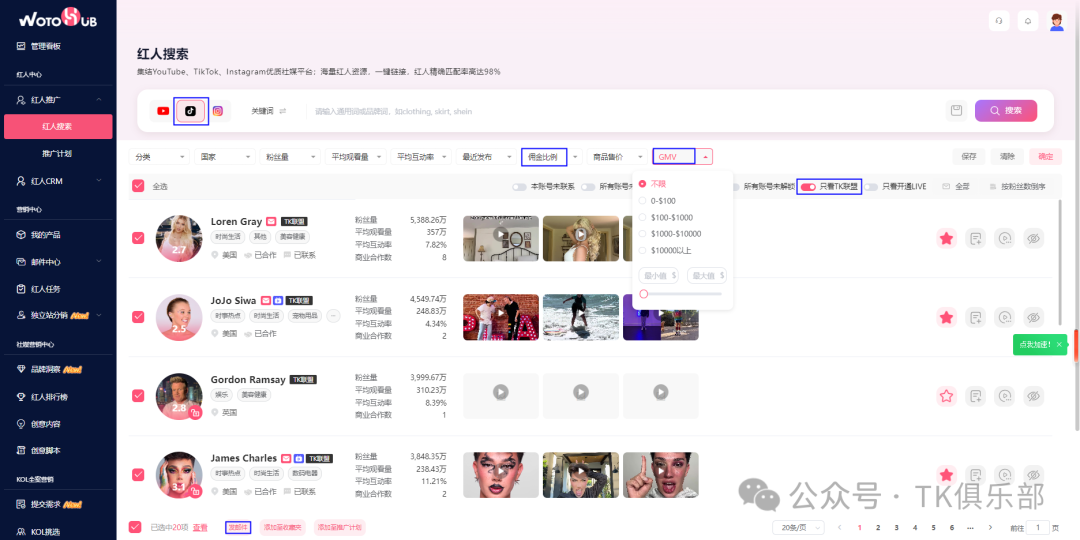Favorite Gordon Ramsay with the outlined star
This screenshot has width=1080, height=540.
pyautogui.click(x=946, y=396)
